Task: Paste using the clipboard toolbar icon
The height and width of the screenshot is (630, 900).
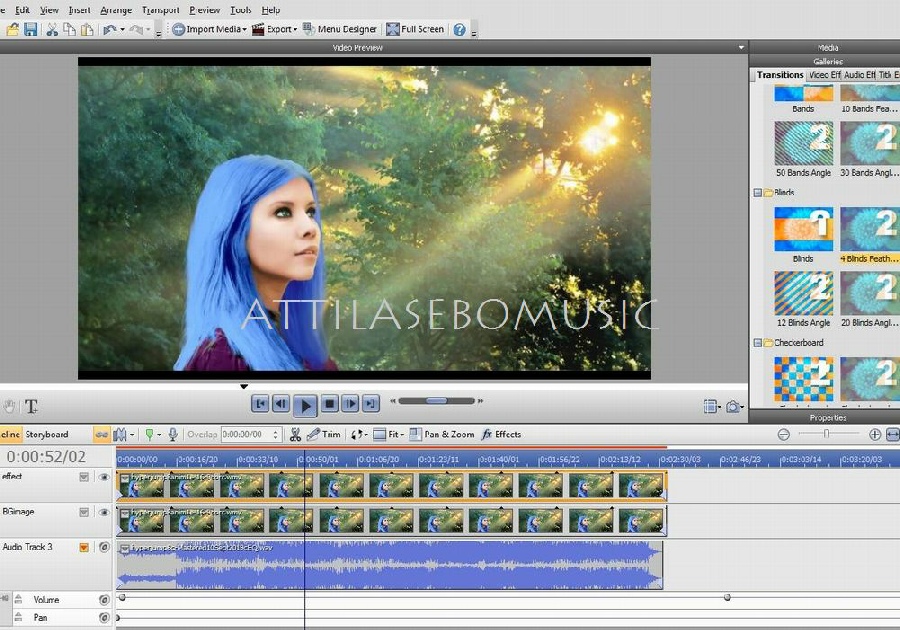Action: tap(87, 29)
